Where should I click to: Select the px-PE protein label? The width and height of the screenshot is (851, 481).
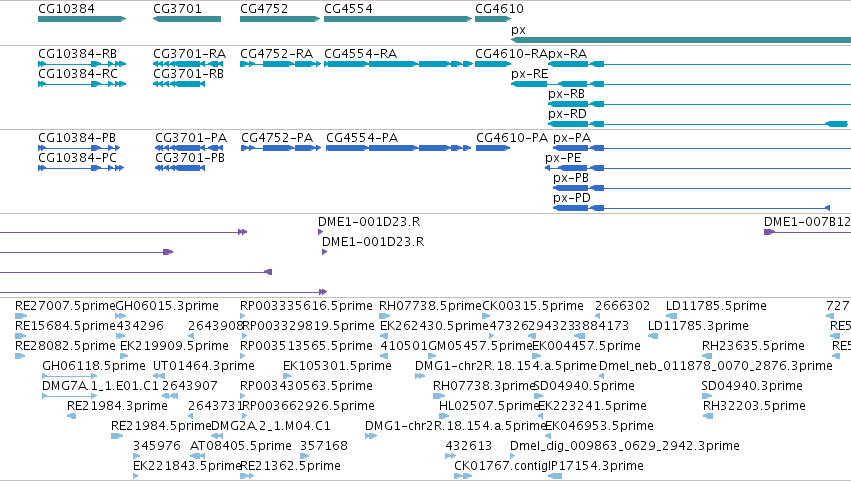click(563, 158)
